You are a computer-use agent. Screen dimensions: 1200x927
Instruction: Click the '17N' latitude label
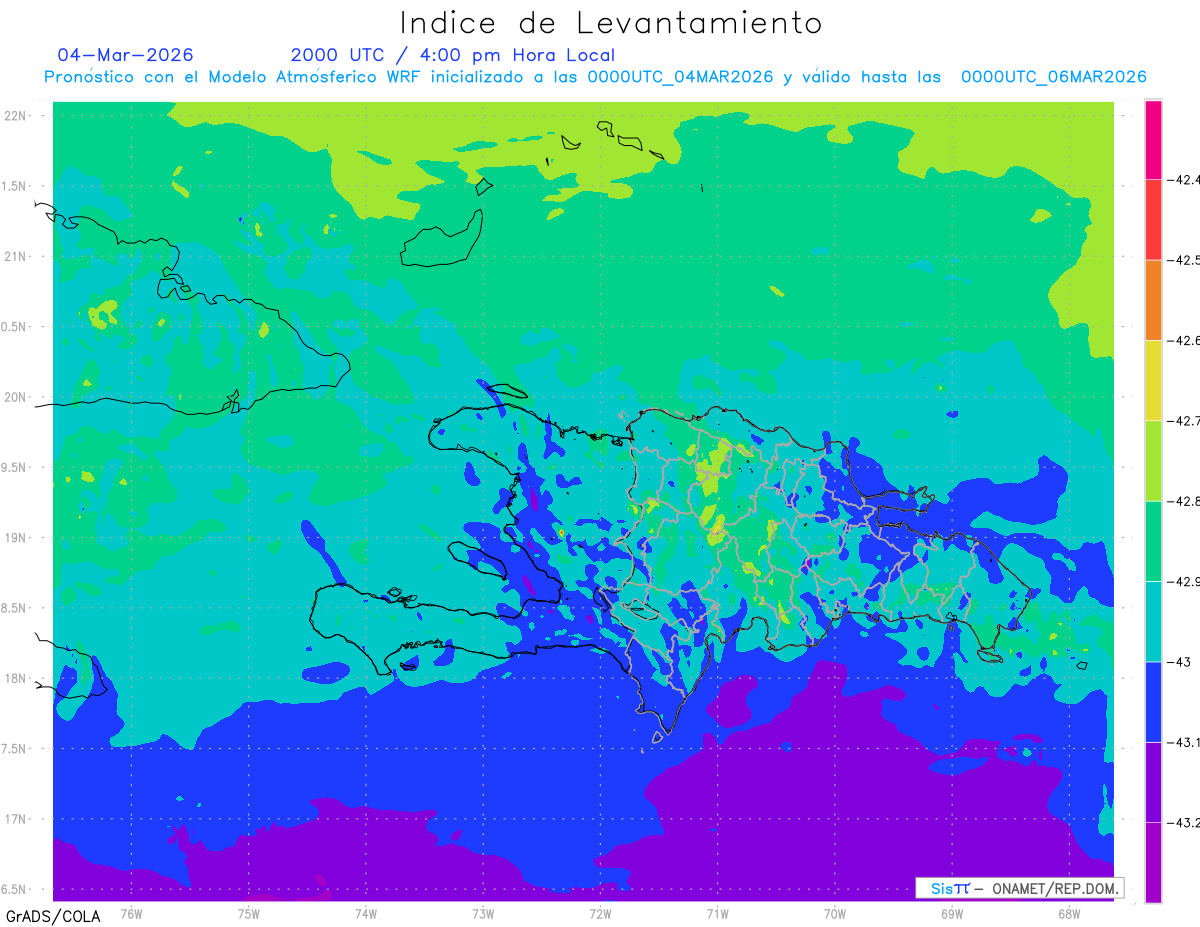click(x=17, y=819)
